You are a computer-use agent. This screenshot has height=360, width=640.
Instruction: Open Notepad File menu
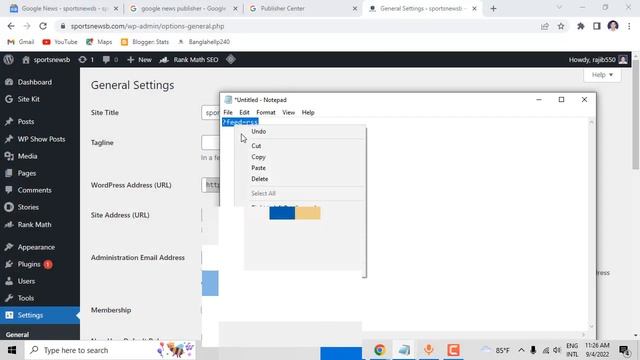(228, 112)
